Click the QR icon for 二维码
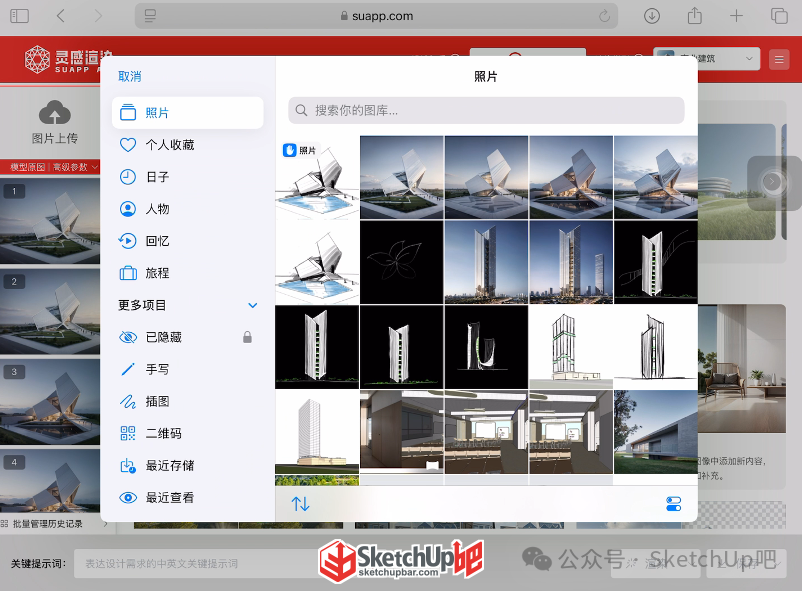Viewport: 802px width, 591px height. click(128, 433)
